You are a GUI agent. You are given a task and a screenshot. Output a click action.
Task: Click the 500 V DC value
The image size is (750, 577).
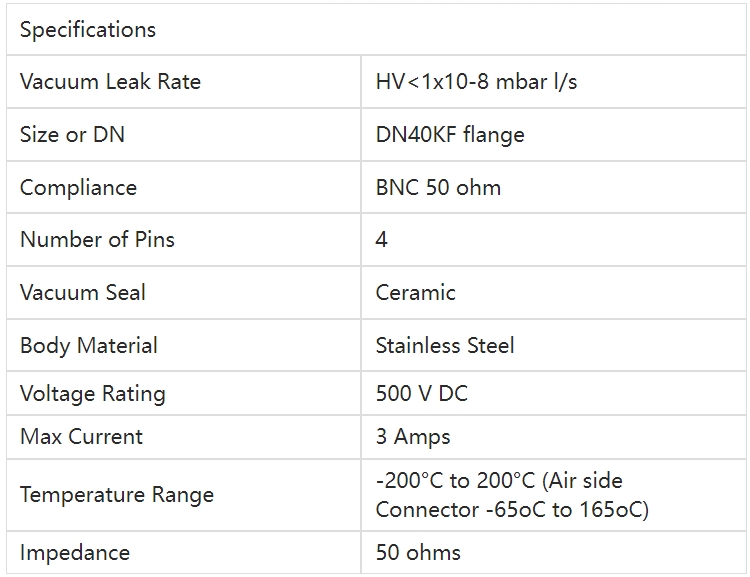tap(421, 394)
